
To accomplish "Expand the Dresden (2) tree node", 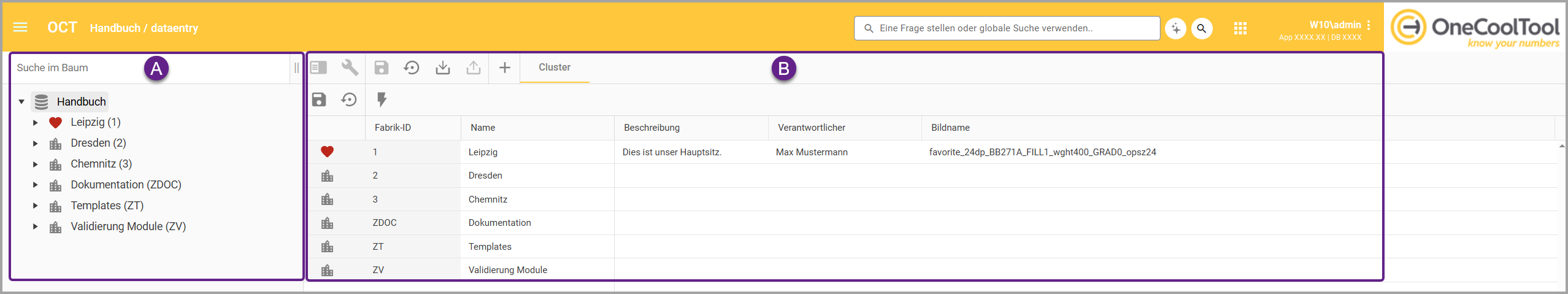I will tap(36, 144).
